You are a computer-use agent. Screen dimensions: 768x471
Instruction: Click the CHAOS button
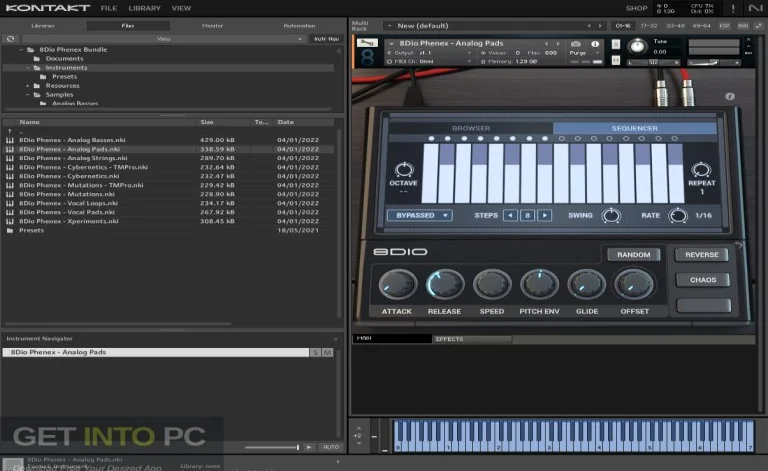point(703,280)
